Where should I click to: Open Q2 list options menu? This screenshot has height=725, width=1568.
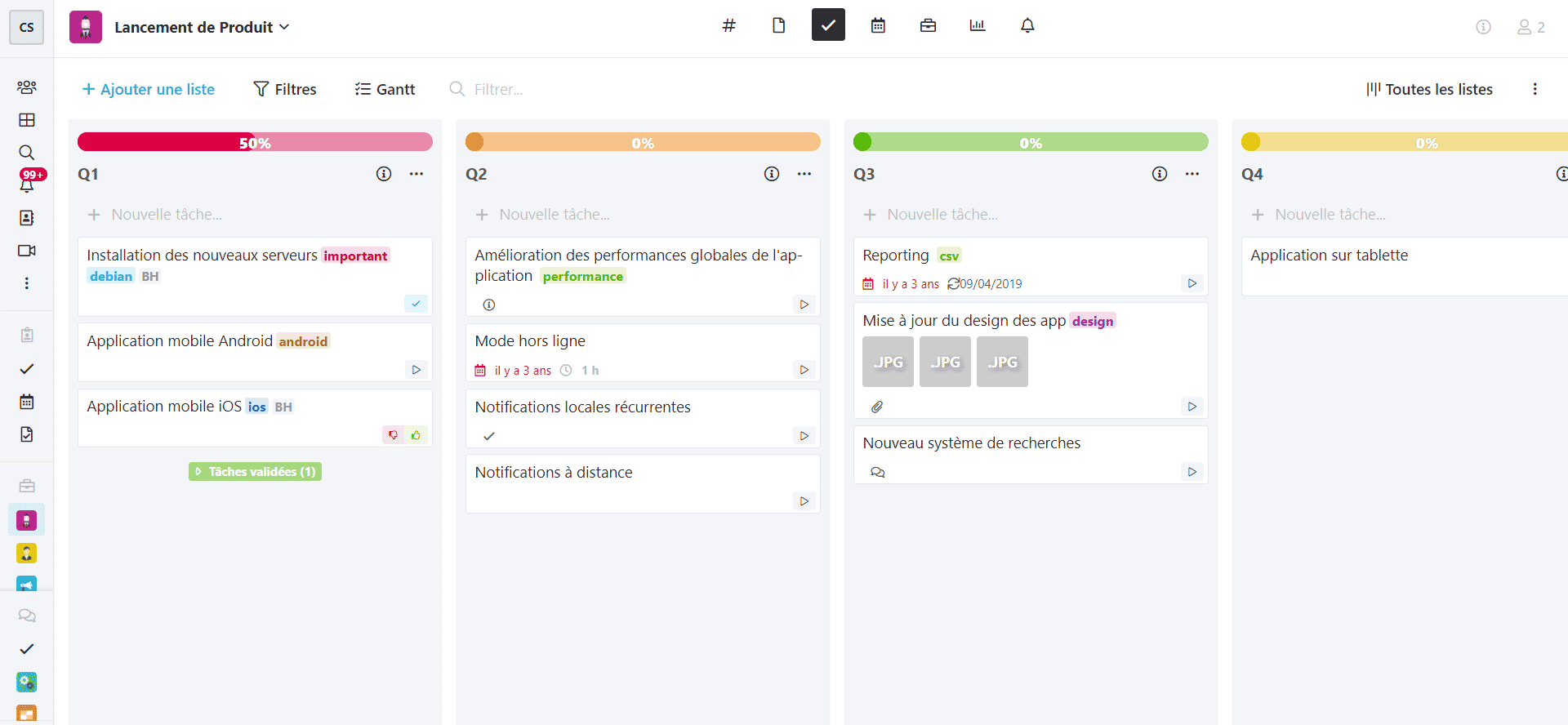(804, 174)
